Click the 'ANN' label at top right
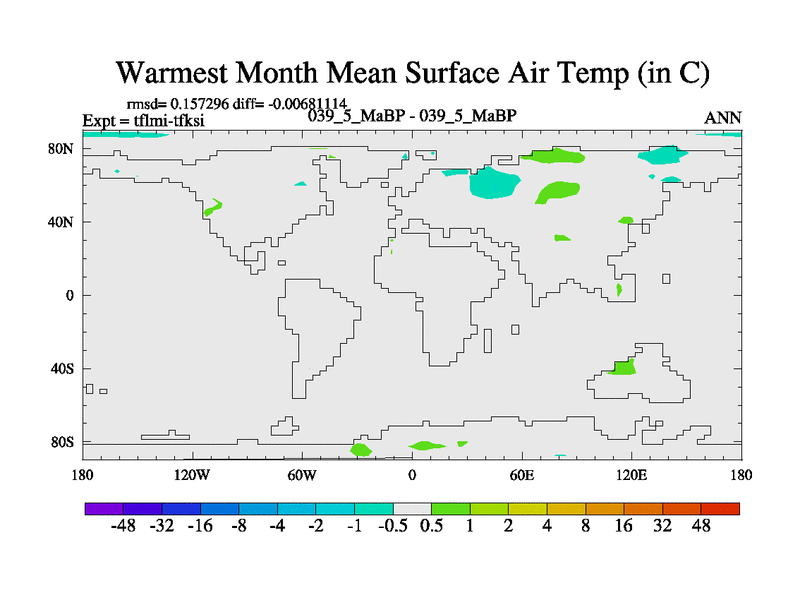Viewport: 800px width, 600px height. (722, 118)
